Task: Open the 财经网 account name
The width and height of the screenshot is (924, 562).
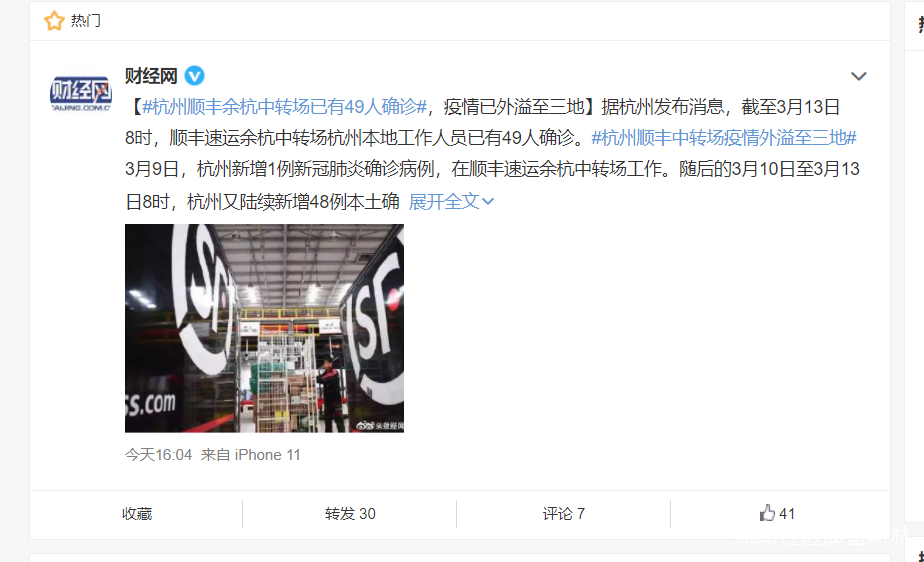Action: point(151,76)
